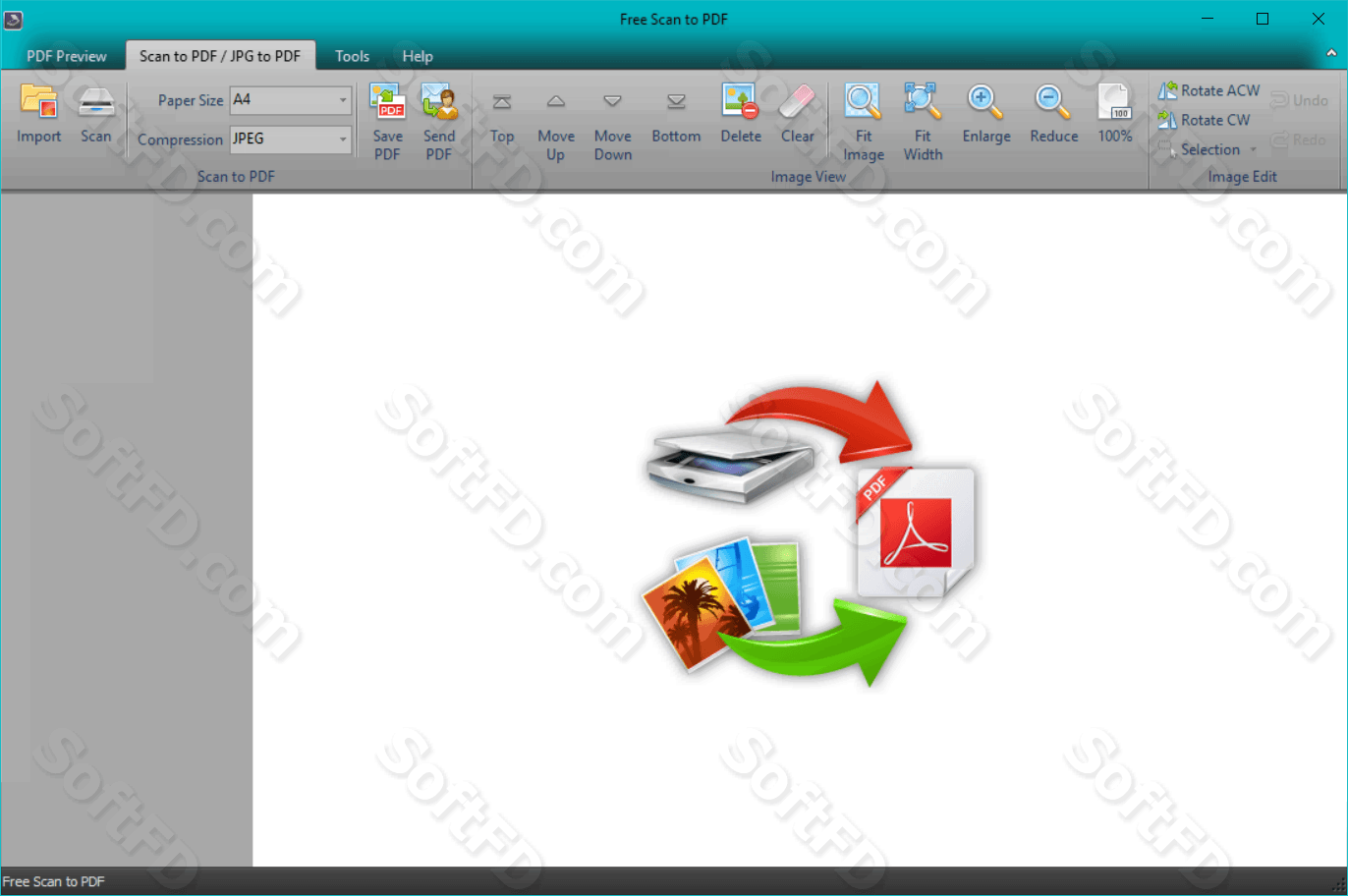Maximize the Free Scan to PDF window
Viewport: 1348px width, 896px height.
[1263, 19]
